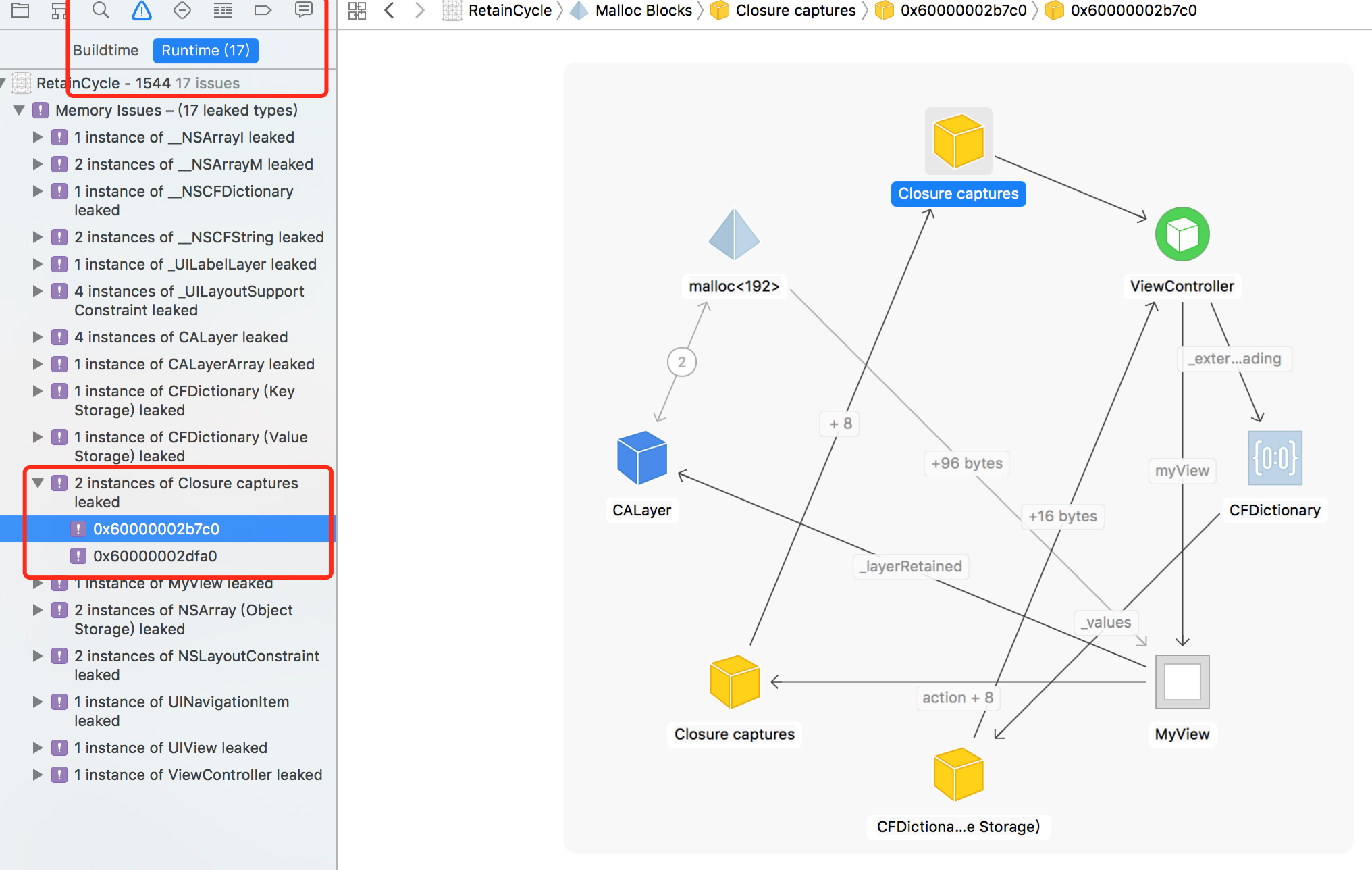The height and width of the screenshot is (870, 1372).
Task: Click the MyView node in the graph
Action: pos(1182,682)
